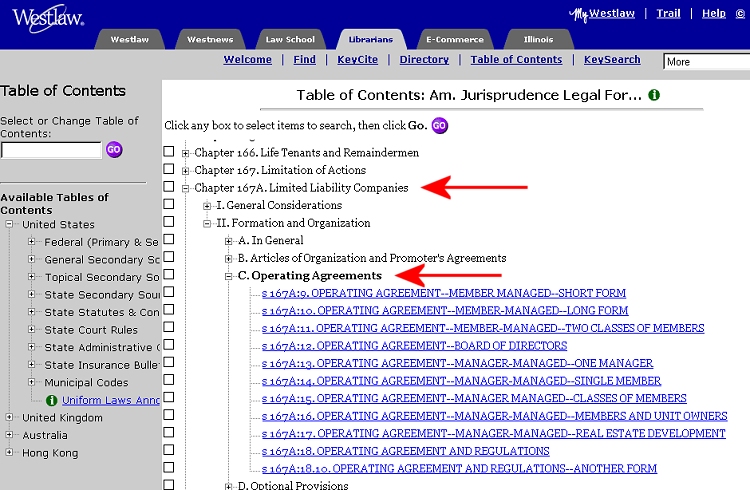Check the box on the B. Articles of Organization row

(x=168, y=257)
